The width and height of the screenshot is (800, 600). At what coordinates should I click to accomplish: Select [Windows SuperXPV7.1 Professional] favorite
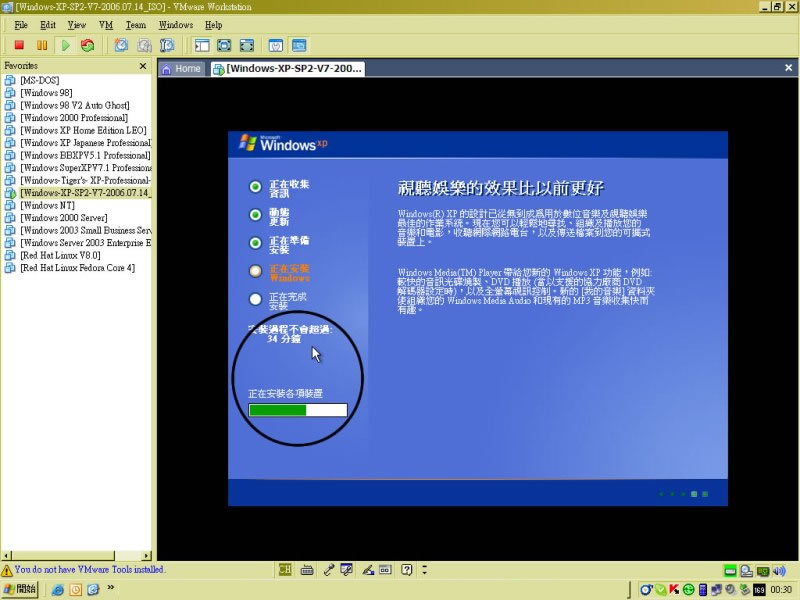point(86,168)
